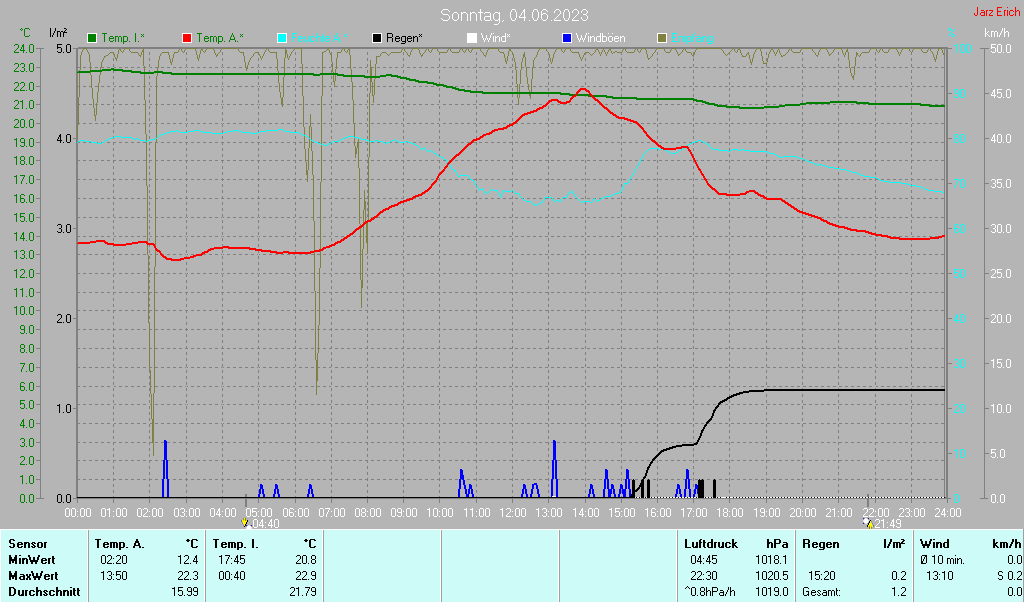
Task: Click the pressure maximum '1020.5'
Action: point(772,577)
